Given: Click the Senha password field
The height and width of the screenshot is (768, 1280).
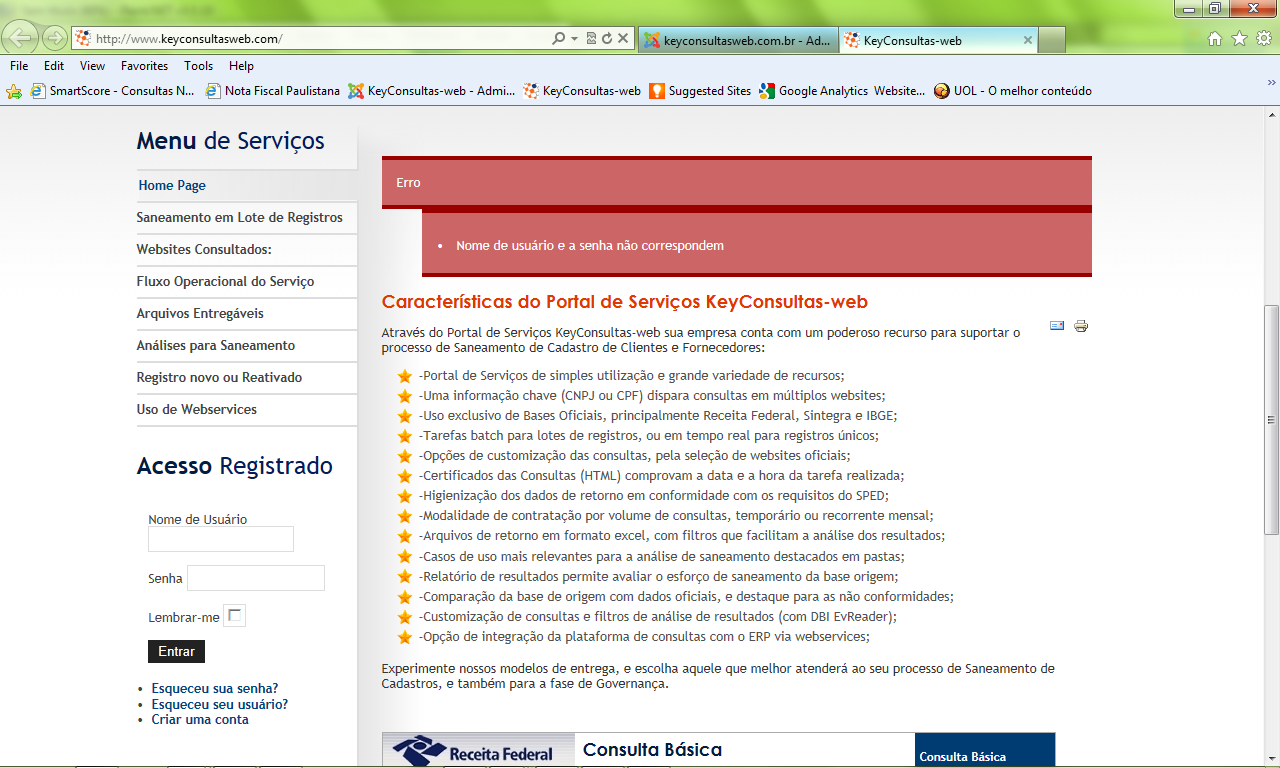Looking at the screenshot, I should pos(256,578).
